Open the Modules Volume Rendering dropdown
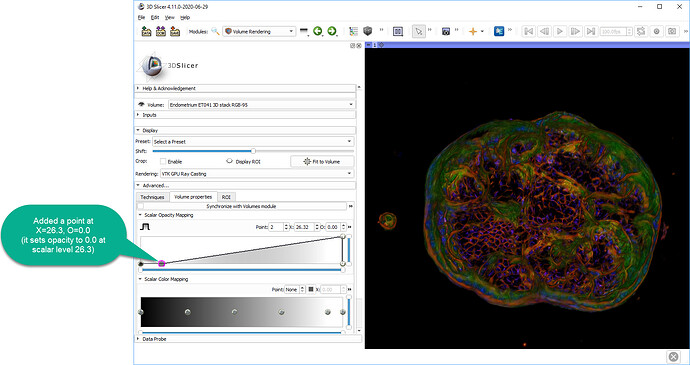 (259, 31)
